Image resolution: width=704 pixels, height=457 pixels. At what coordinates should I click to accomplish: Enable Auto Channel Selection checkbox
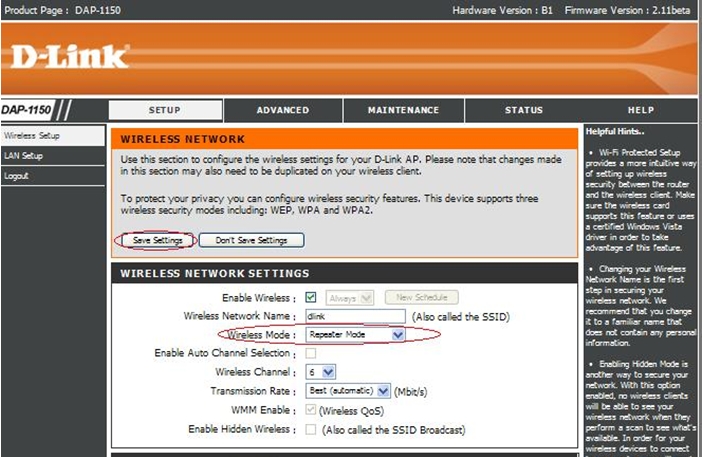click(x=311, y=353)
